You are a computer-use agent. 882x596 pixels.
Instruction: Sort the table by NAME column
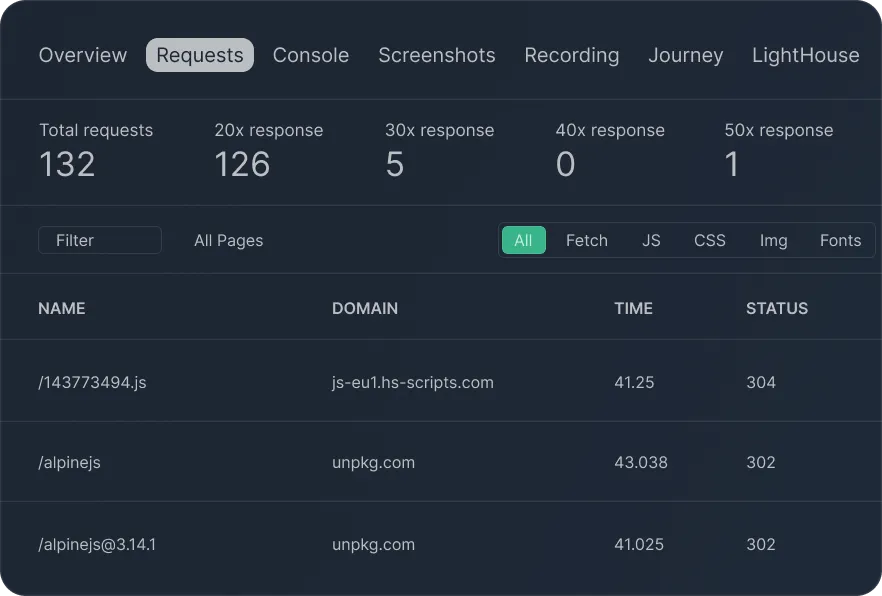62,308
